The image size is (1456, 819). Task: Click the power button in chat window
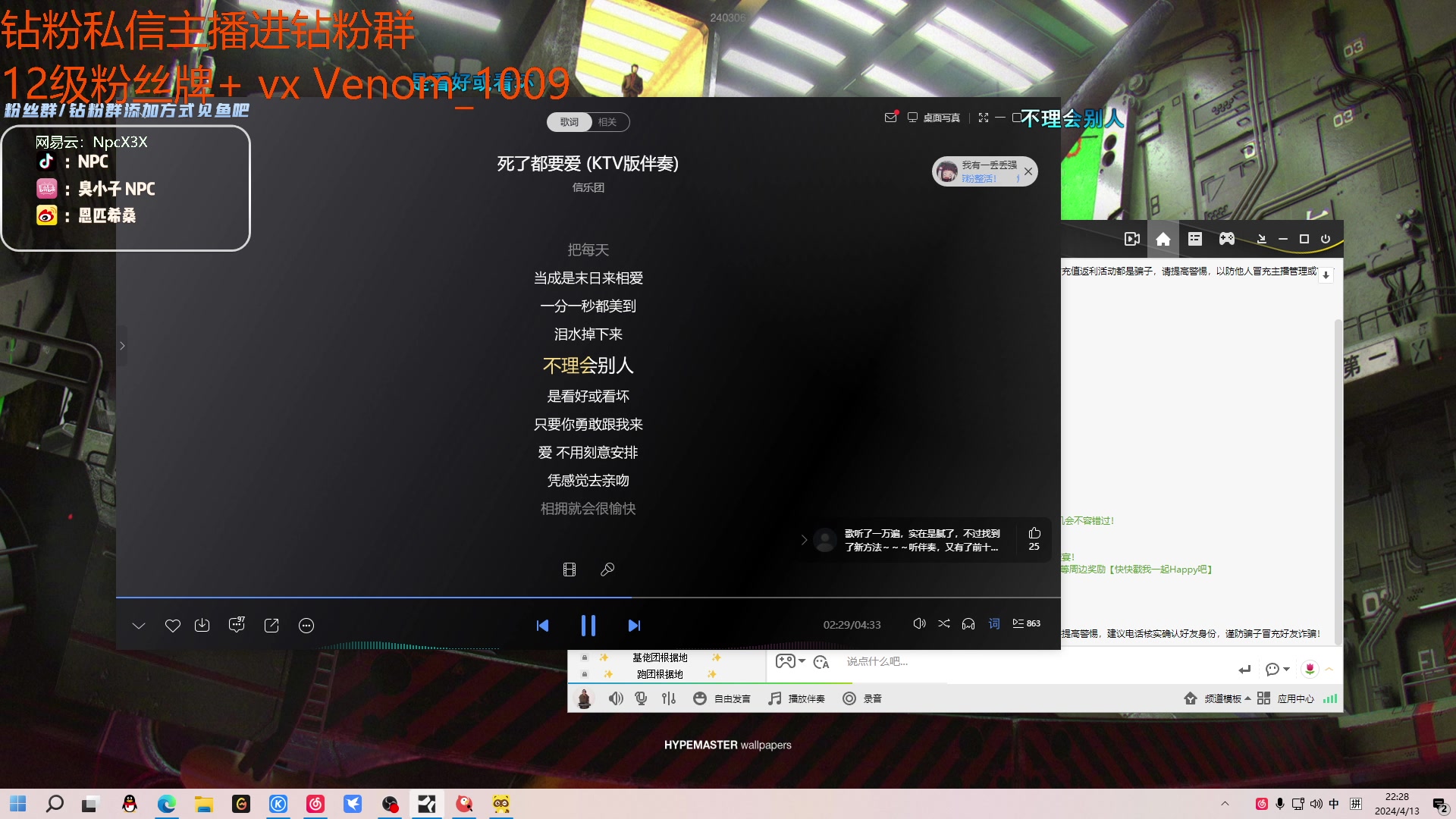click(1326, 239)
